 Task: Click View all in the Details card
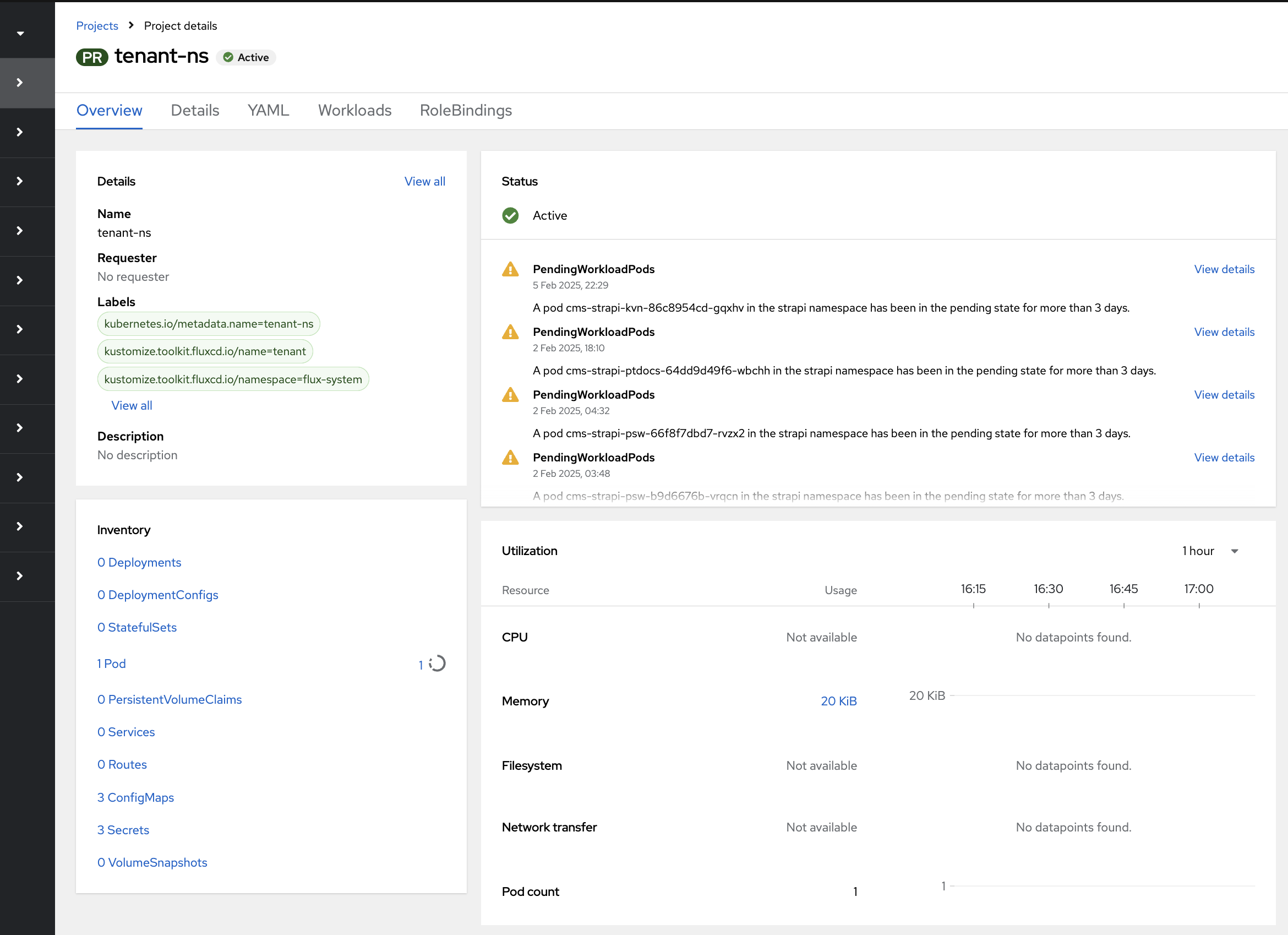pyautogui.click(x=425, y=181)
